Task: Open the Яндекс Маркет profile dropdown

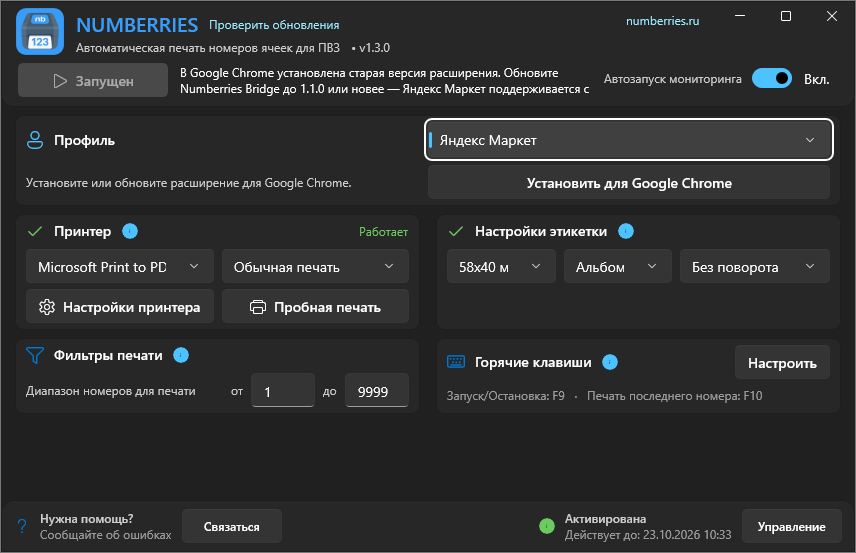Action: click(629, 140)
